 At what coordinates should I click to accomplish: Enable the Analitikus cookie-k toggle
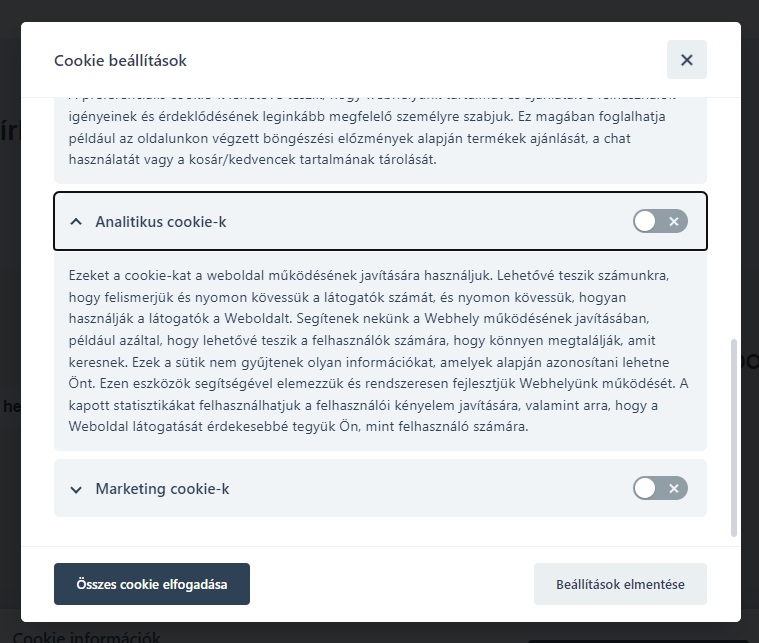[660, 221]
